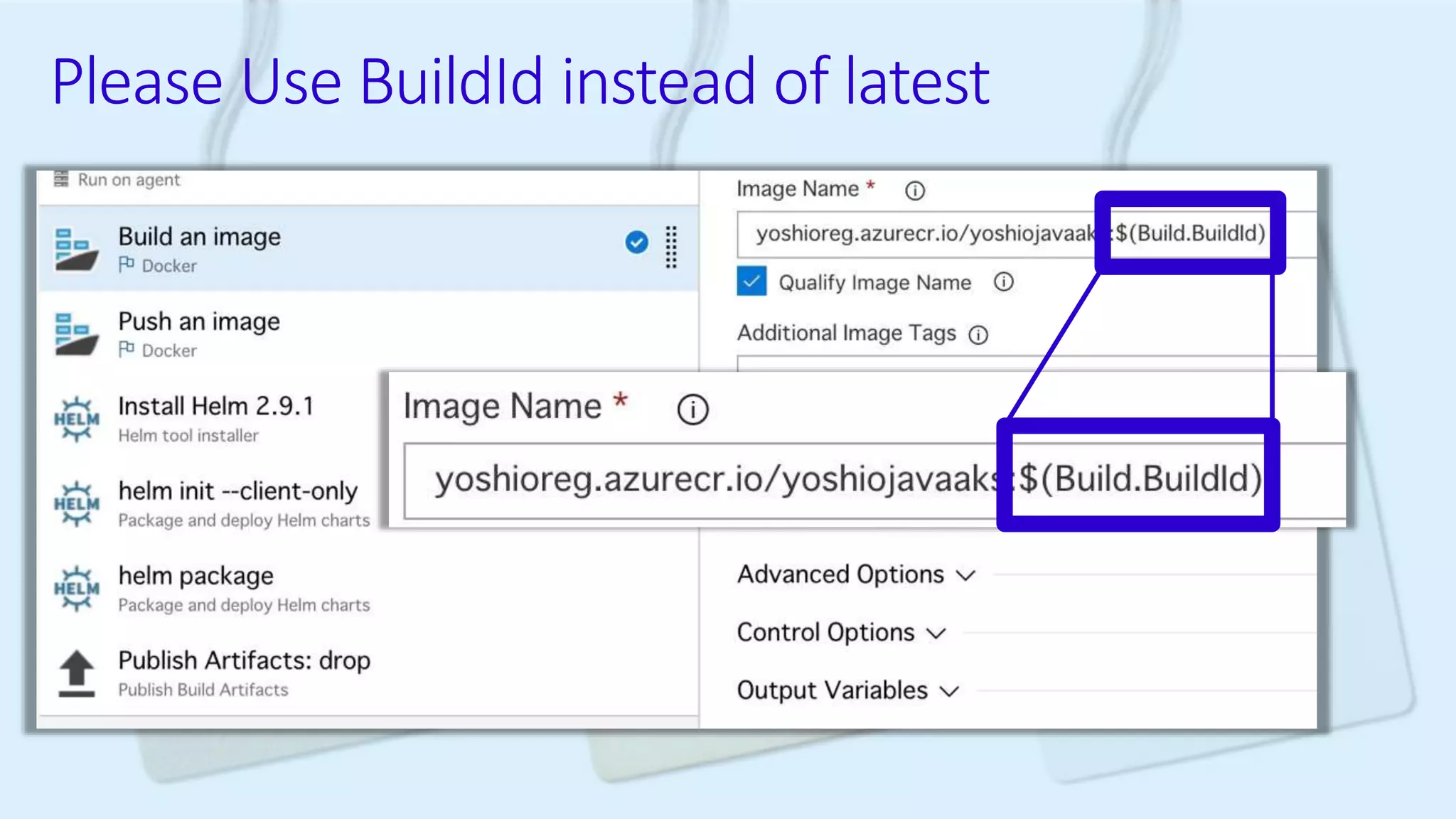
Task: Expand the Output Variables section
Action: [x=848, y=690]
